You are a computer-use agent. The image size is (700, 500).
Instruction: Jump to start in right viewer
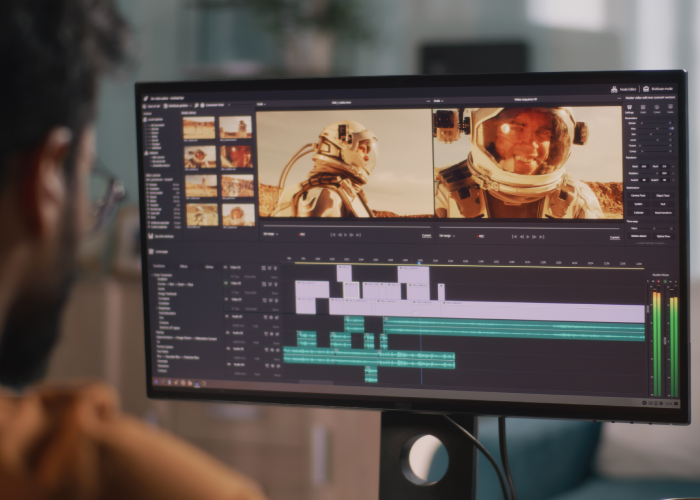click(514, 237)
